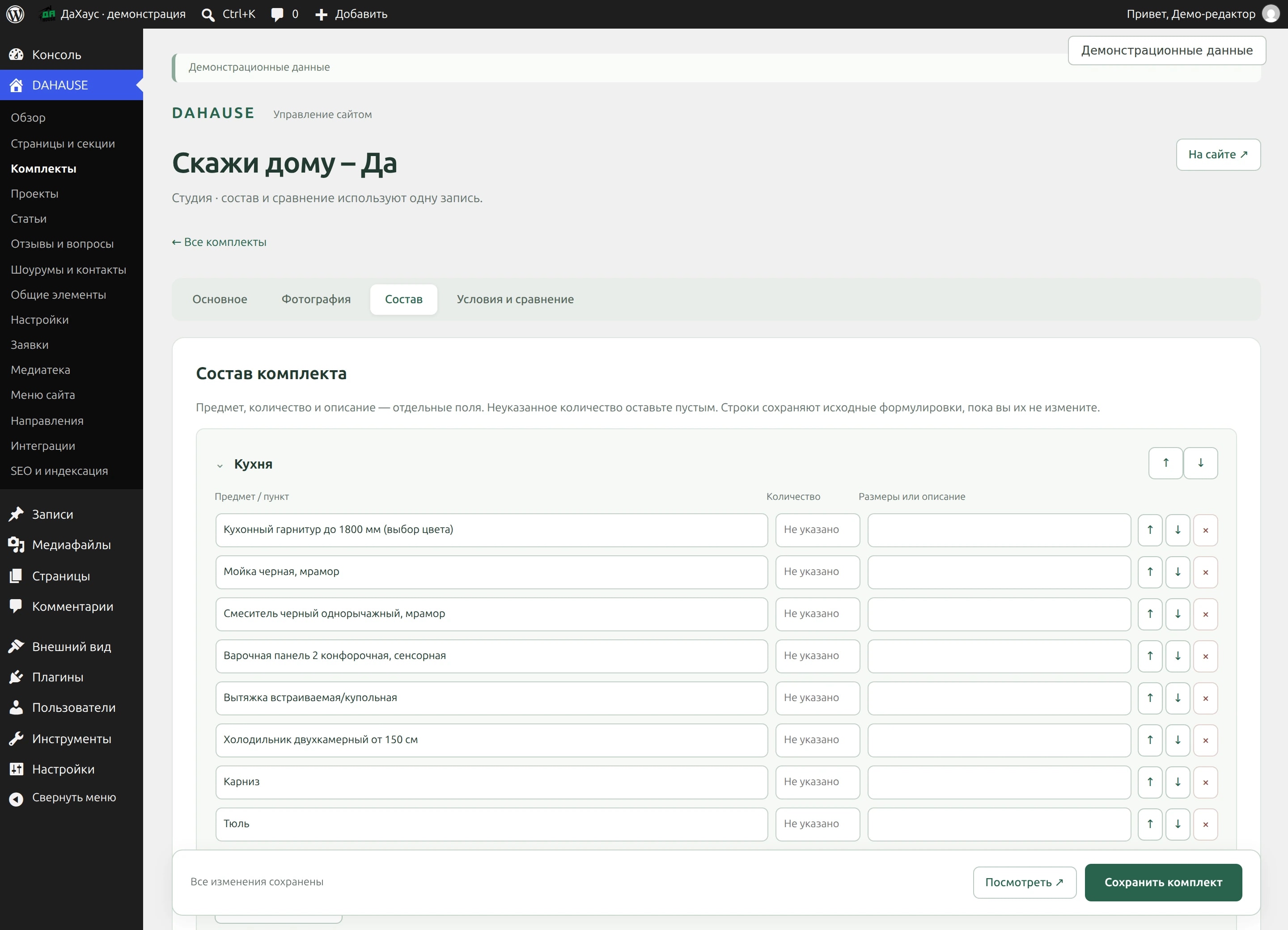Screen dimensions: 1288x930
Task: Open Плагины in sidebar
Action: point(72,677)
